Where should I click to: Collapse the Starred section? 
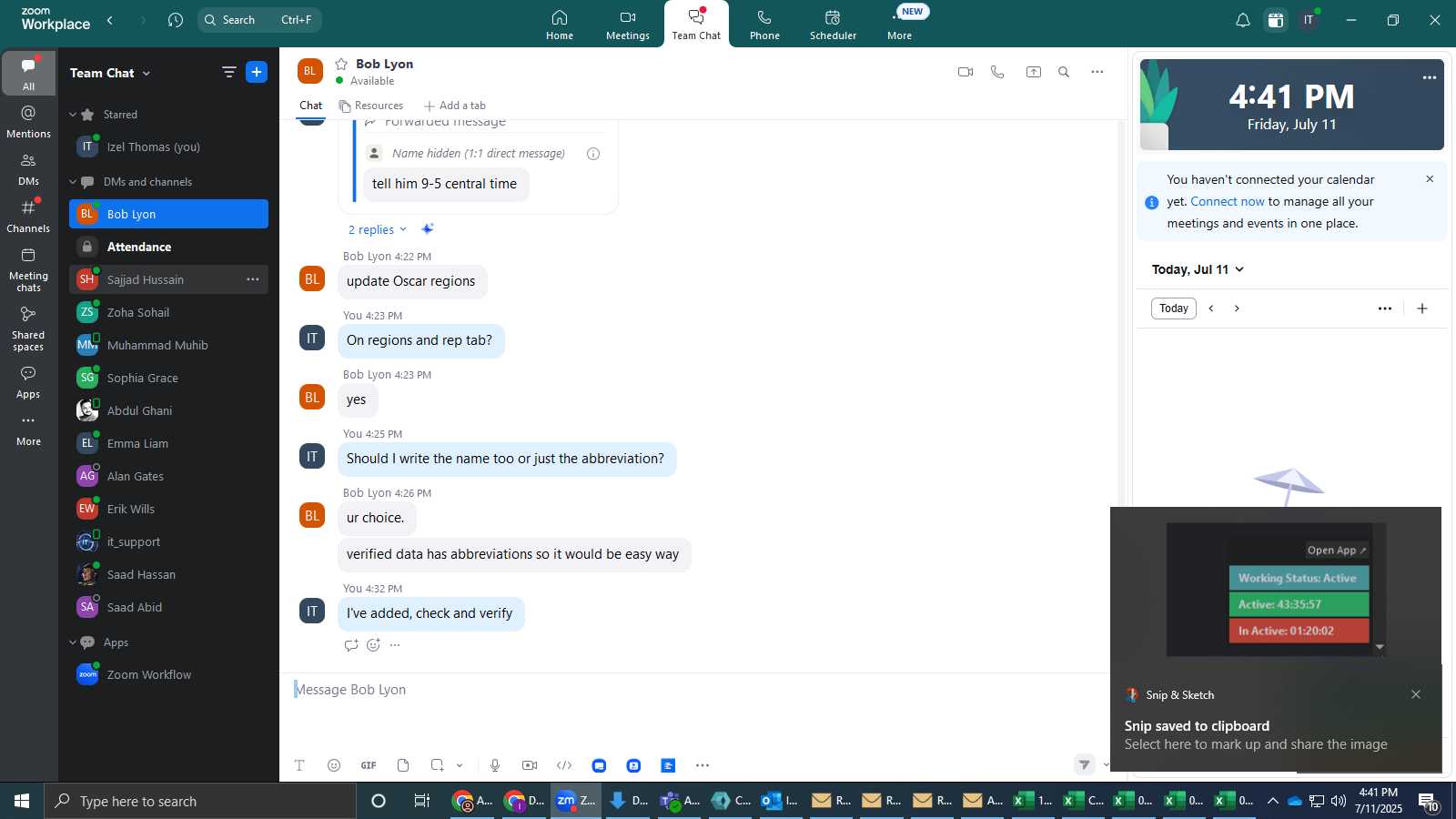[73, 115]
